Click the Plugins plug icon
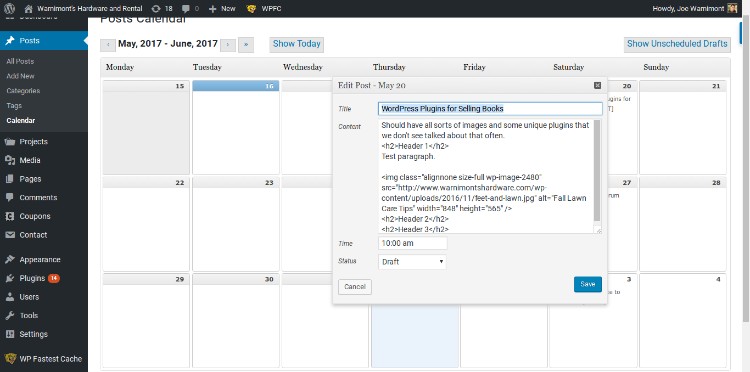 tap(10, 278)
